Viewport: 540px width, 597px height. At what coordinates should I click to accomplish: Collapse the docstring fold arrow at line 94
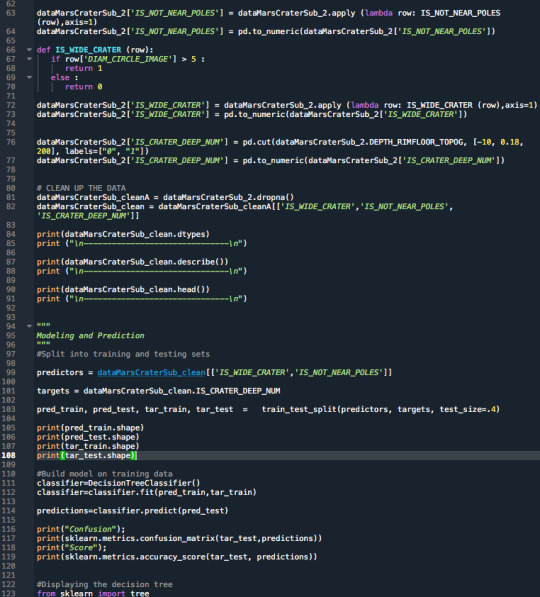[29, 326]
